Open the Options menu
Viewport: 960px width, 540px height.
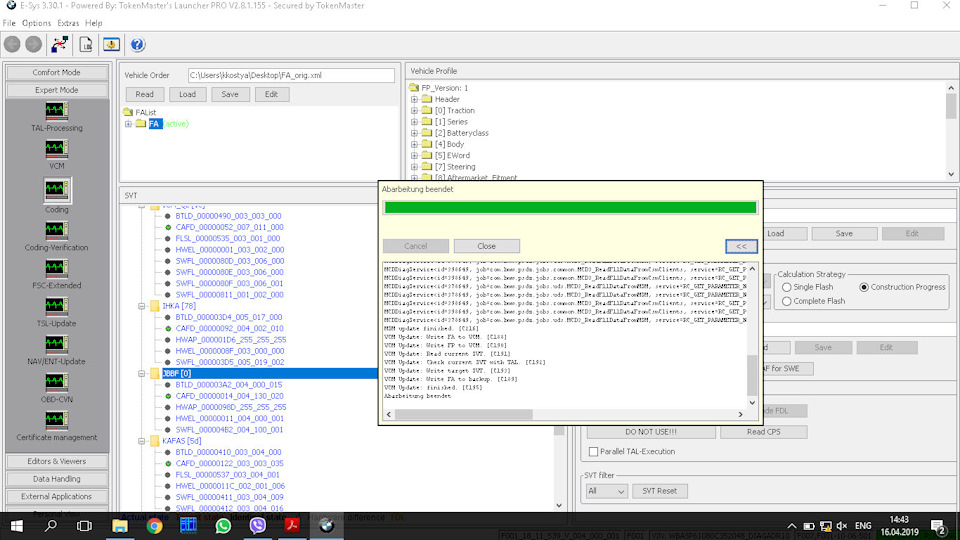(x=36, y=23)
